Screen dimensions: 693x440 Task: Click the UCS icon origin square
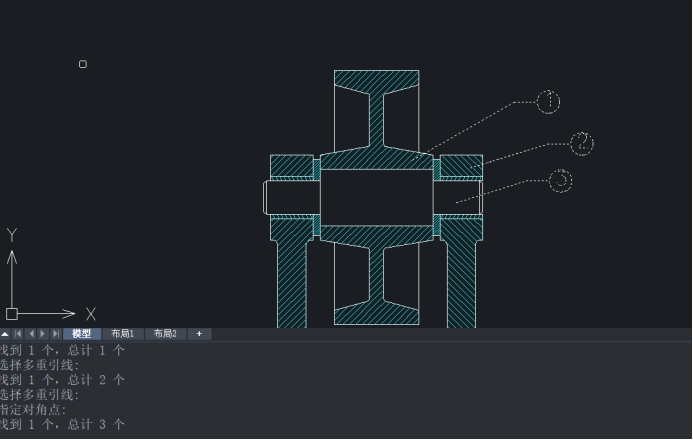pos(12,314)
